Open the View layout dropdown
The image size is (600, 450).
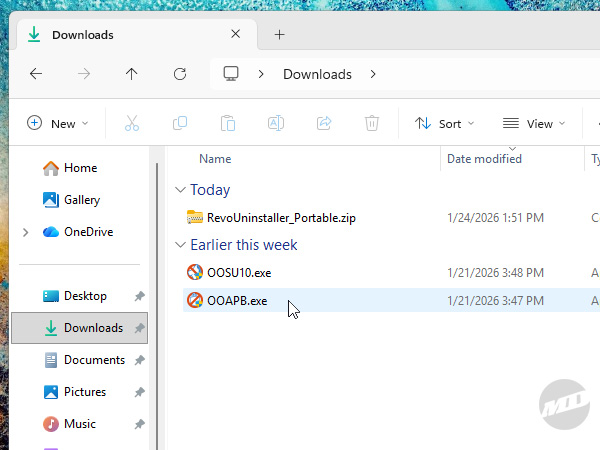[x=533, y=123]
